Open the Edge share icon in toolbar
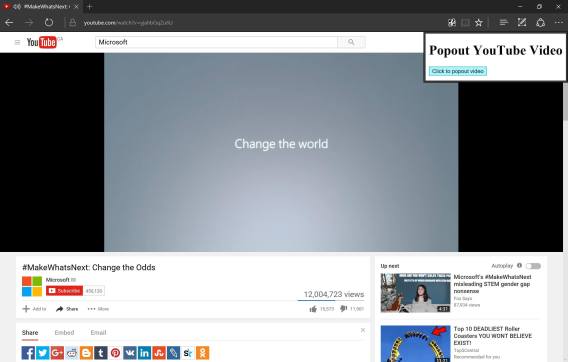The height and width of the screenshot is (362, 568). click(x=540, y=22)
